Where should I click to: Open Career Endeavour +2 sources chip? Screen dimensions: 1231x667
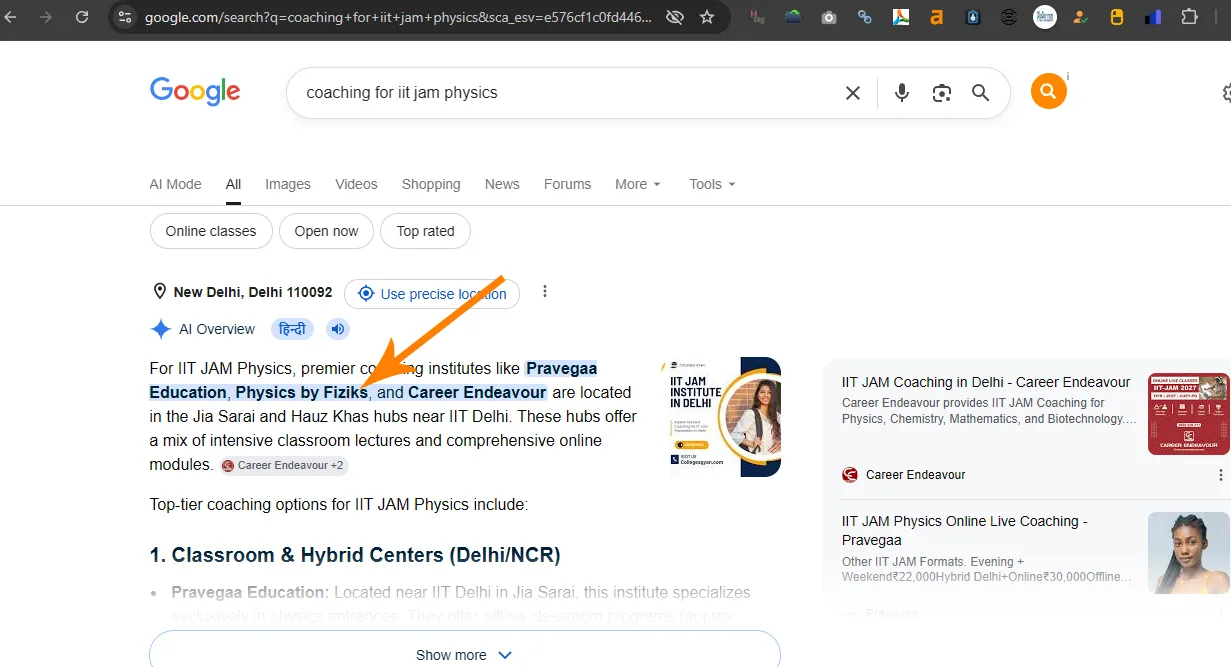284,465
